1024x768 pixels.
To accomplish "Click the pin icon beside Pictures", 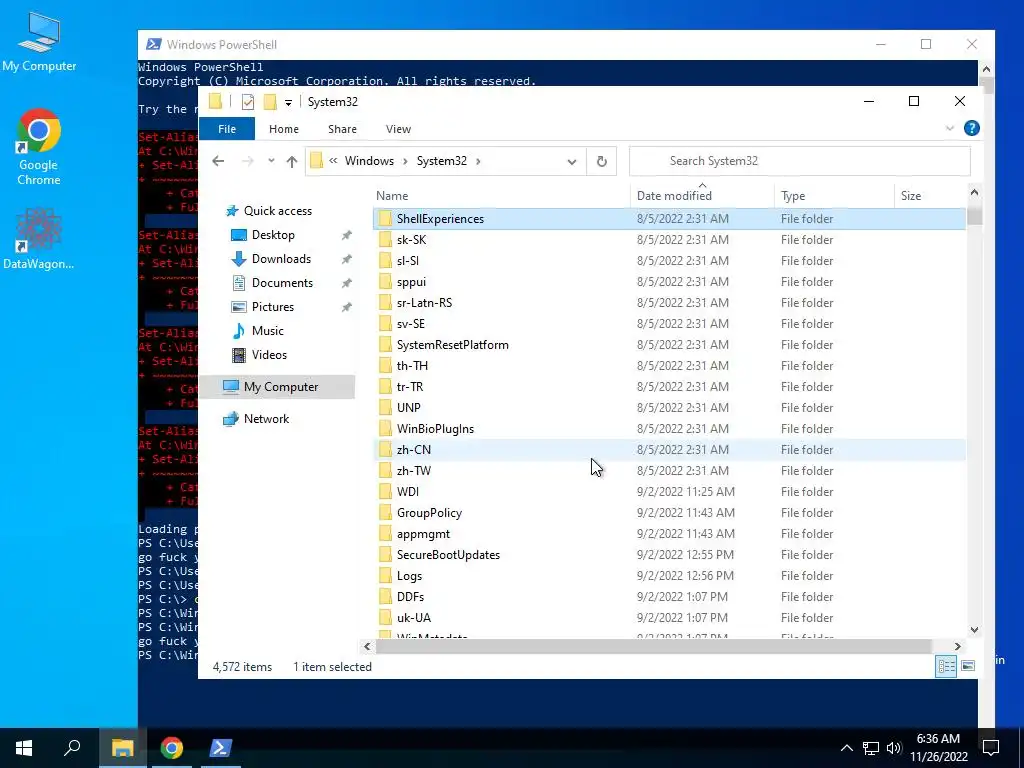I will point(347,307).
